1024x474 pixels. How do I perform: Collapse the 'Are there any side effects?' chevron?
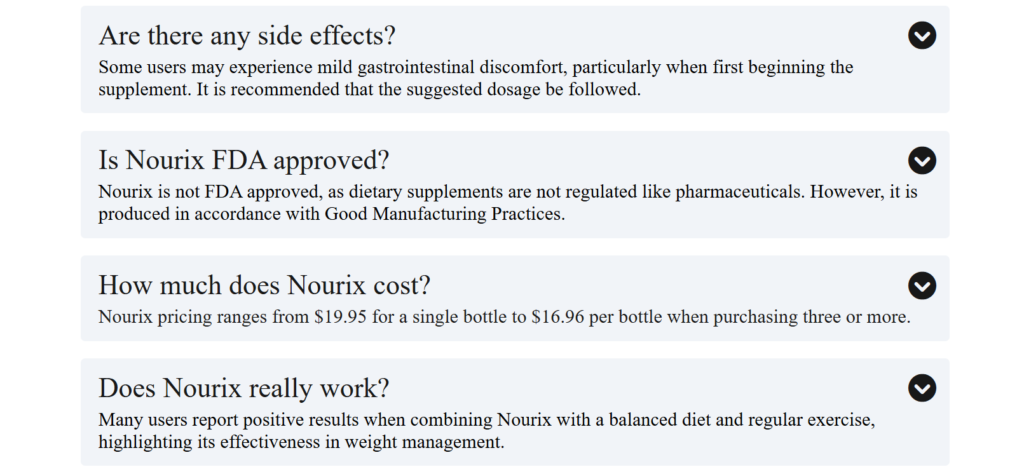(921, 35)
